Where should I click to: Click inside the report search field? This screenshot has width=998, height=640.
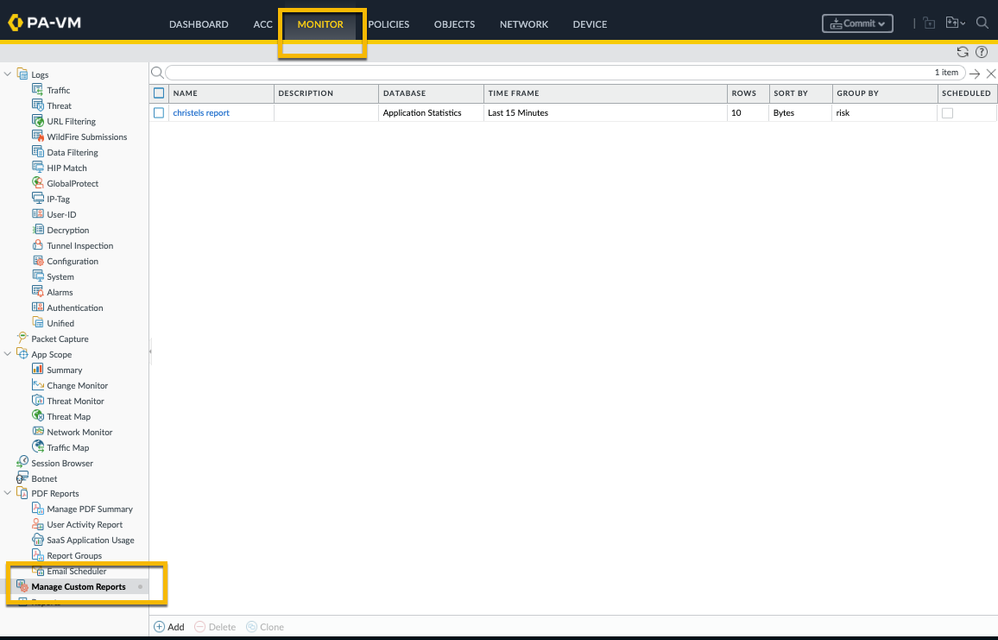tap(550, 73)
